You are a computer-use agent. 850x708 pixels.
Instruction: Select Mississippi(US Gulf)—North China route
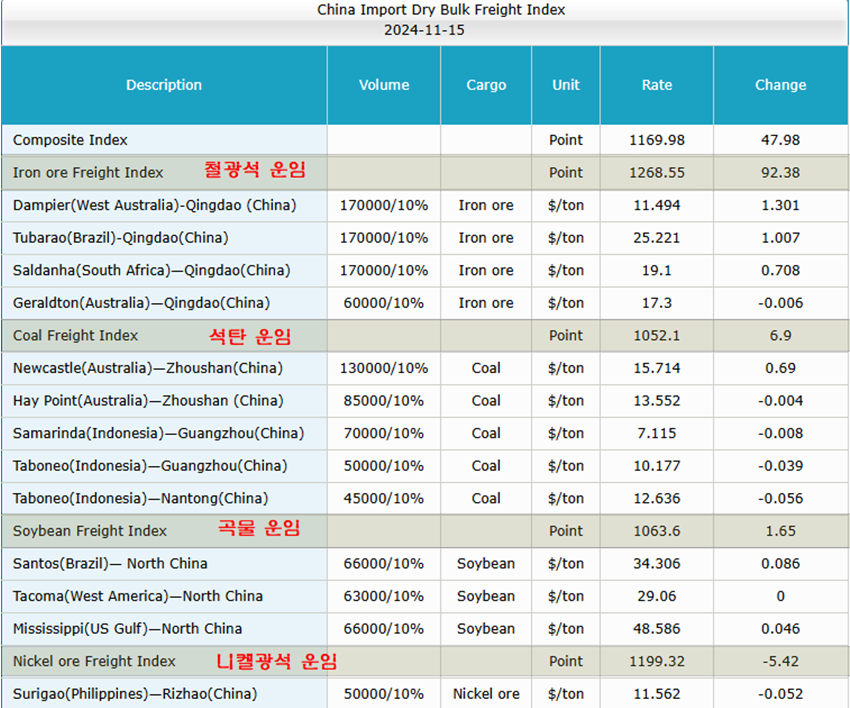pyautogui.click(x=127, y=629)
